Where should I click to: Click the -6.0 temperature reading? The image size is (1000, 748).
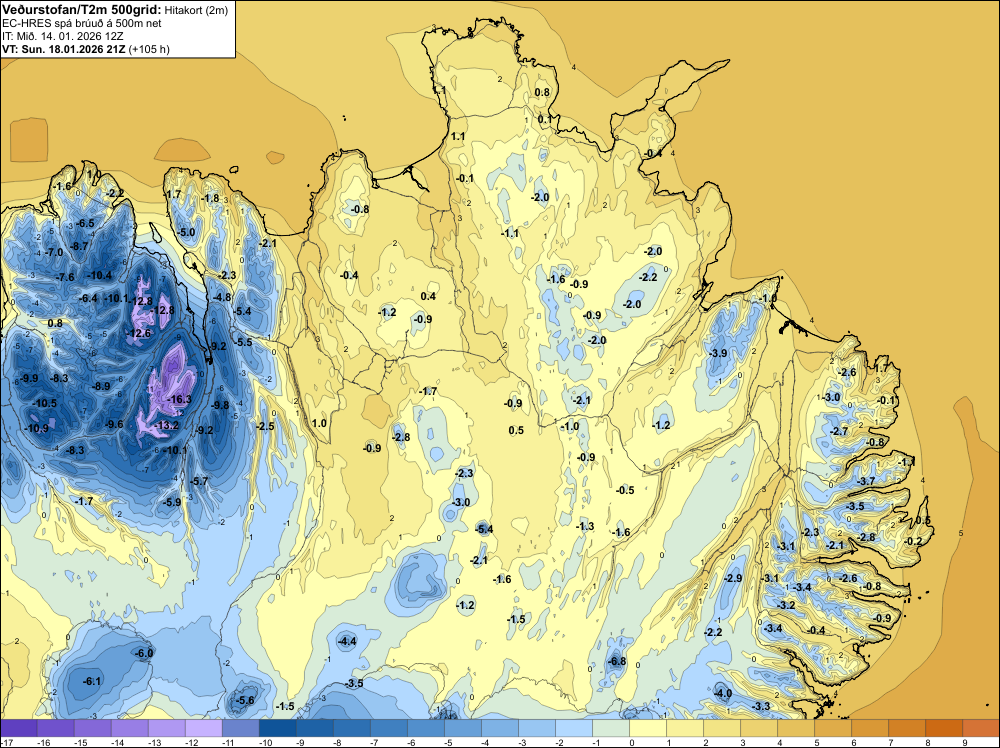coord(144,653)
